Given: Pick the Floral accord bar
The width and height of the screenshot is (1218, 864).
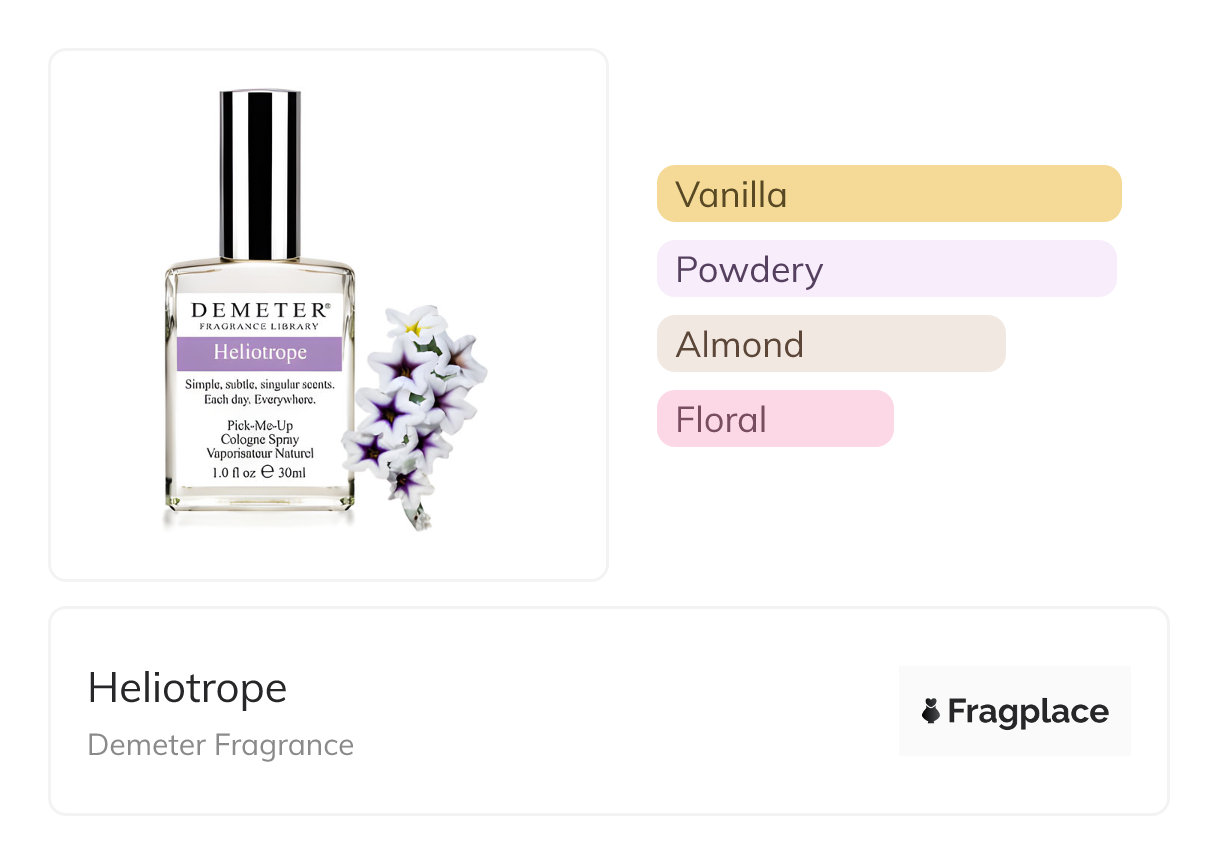Looking at the screenshot, I should (774, 419).
